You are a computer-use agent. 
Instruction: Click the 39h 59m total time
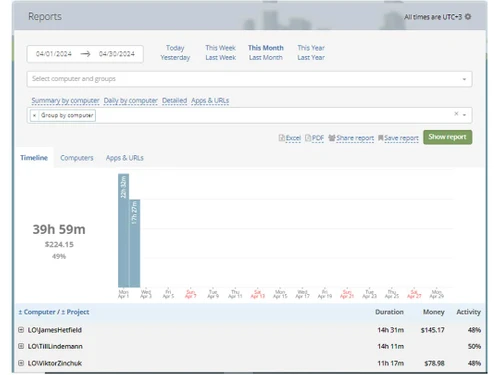point(59,229)
